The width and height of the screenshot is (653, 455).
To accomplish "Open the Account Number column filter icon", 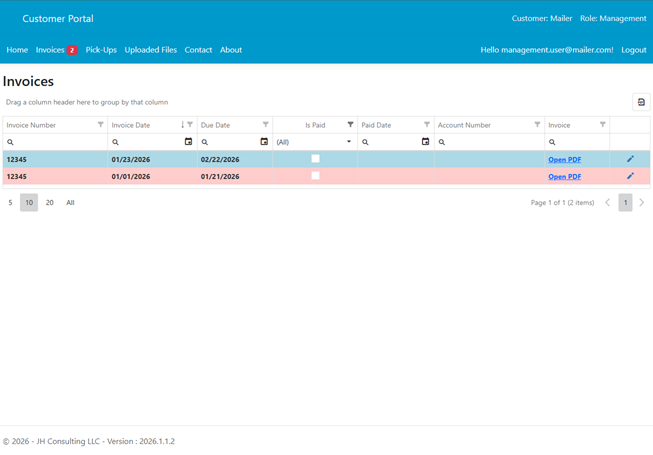I will [x=537, y=125].
